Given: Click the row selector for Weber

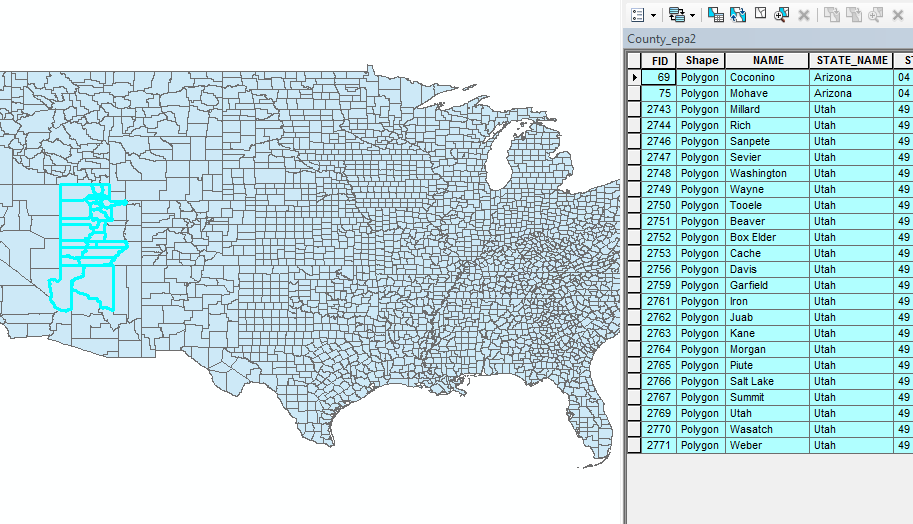Looking at the screenshot, I should pos(634,445).
